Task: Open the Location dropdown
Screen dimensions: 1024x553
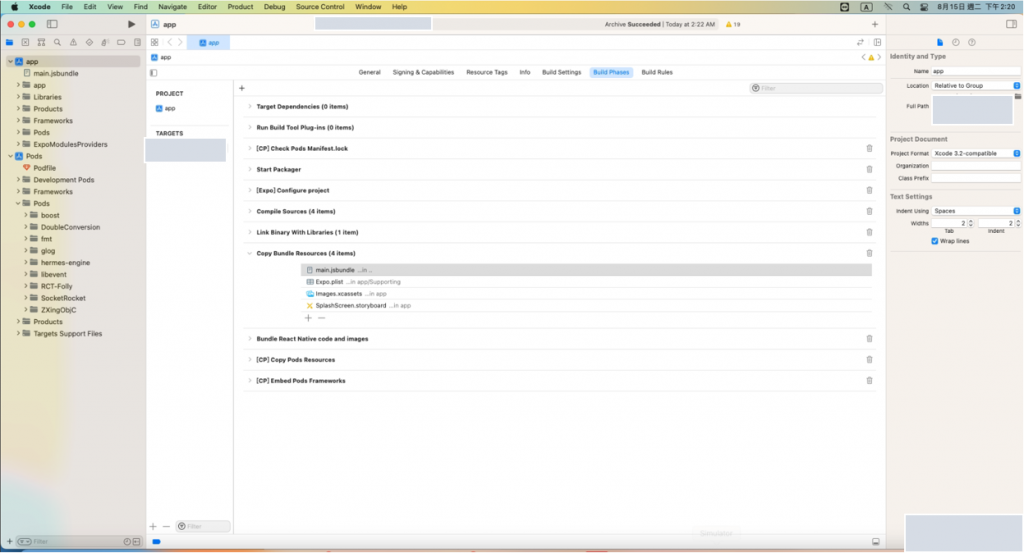Action: tap(976, 86)
